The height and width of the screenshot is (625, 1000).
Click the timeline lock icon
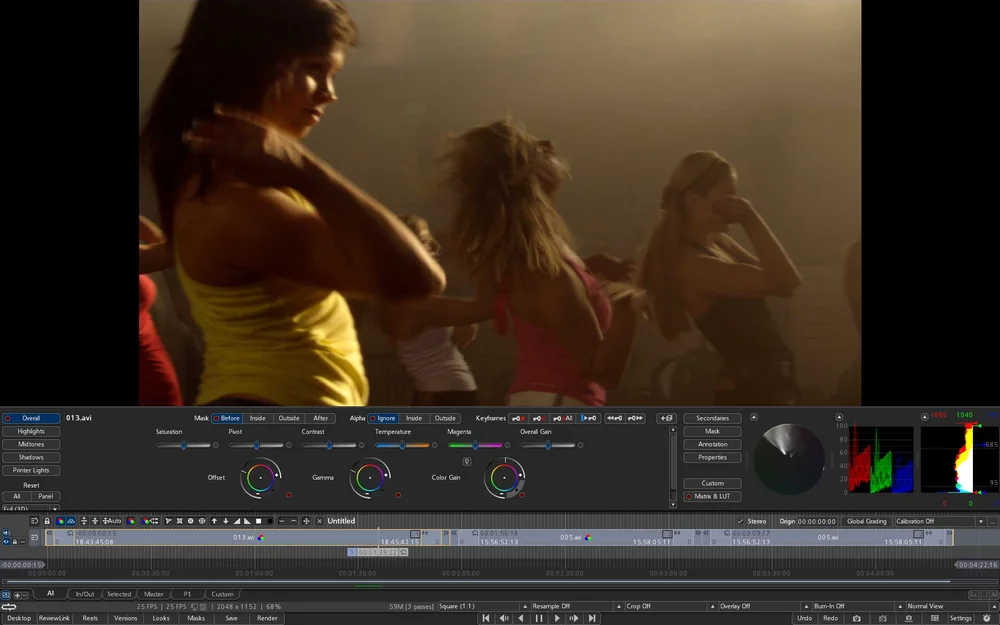point(47,521)
